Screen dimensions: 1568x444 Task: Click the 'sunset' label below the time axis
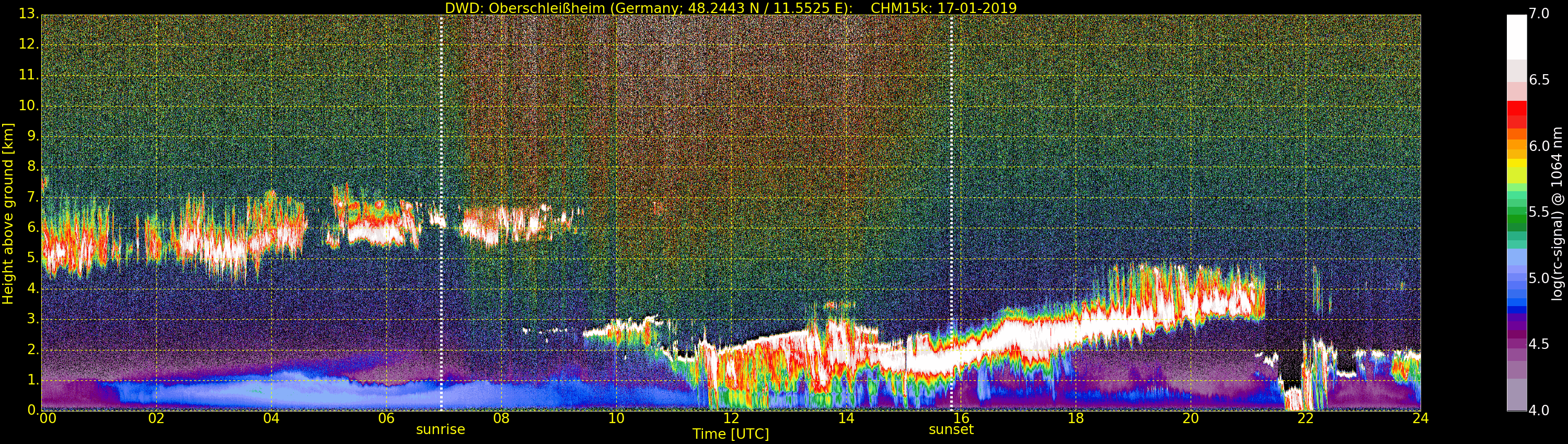point(951,429)
